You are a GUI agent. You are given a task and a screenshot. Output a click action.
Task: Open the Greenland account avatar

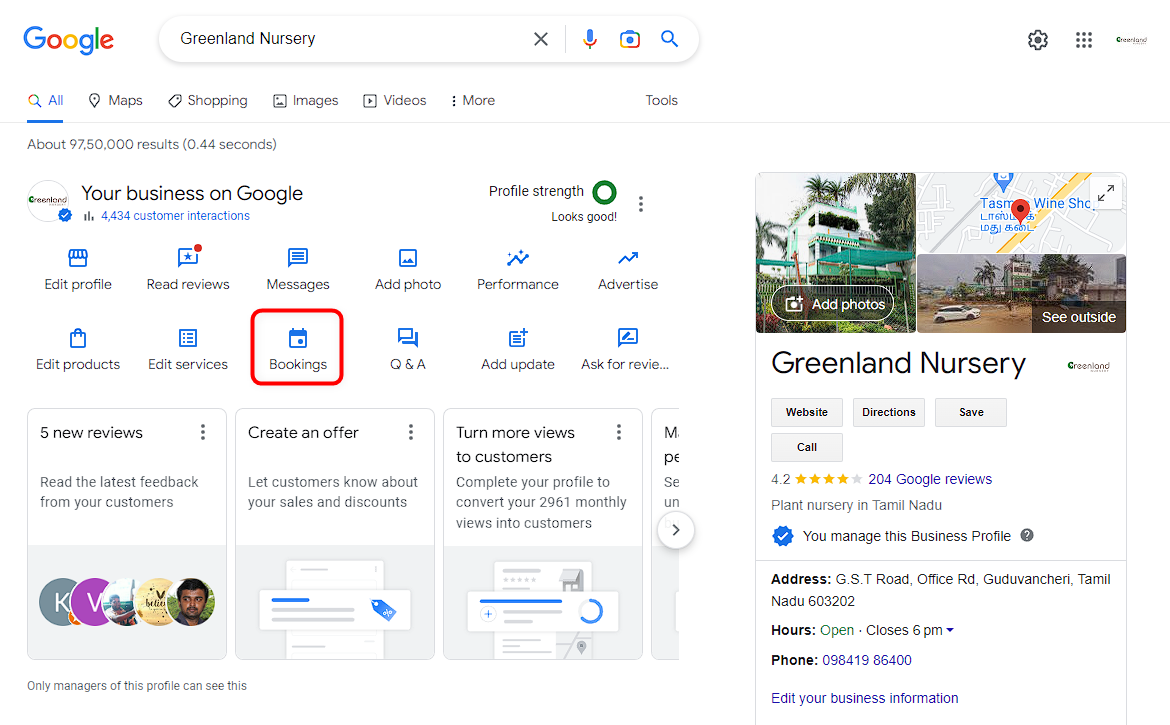(x=1131, y=40)
